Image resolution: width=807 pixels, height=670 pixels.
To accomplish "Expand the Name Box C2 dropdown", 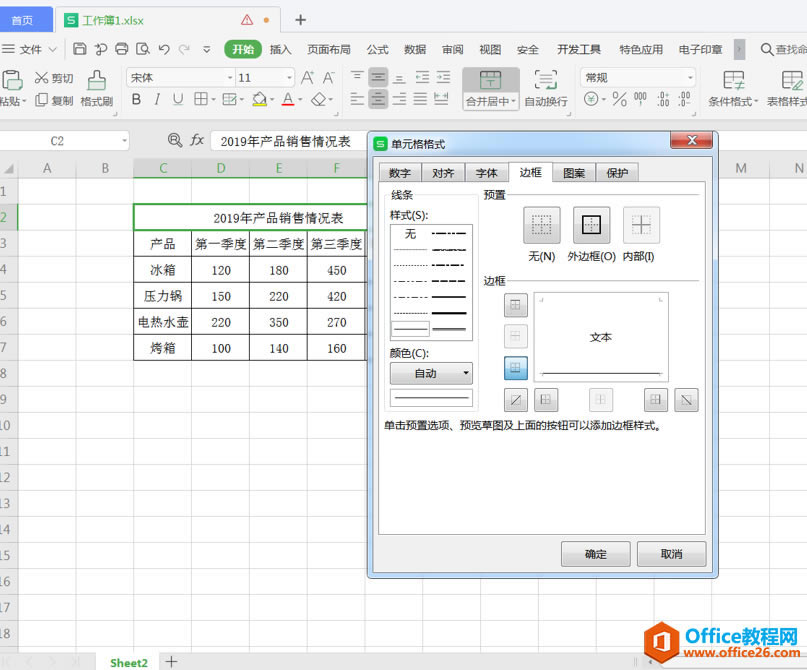I will 124,140.
